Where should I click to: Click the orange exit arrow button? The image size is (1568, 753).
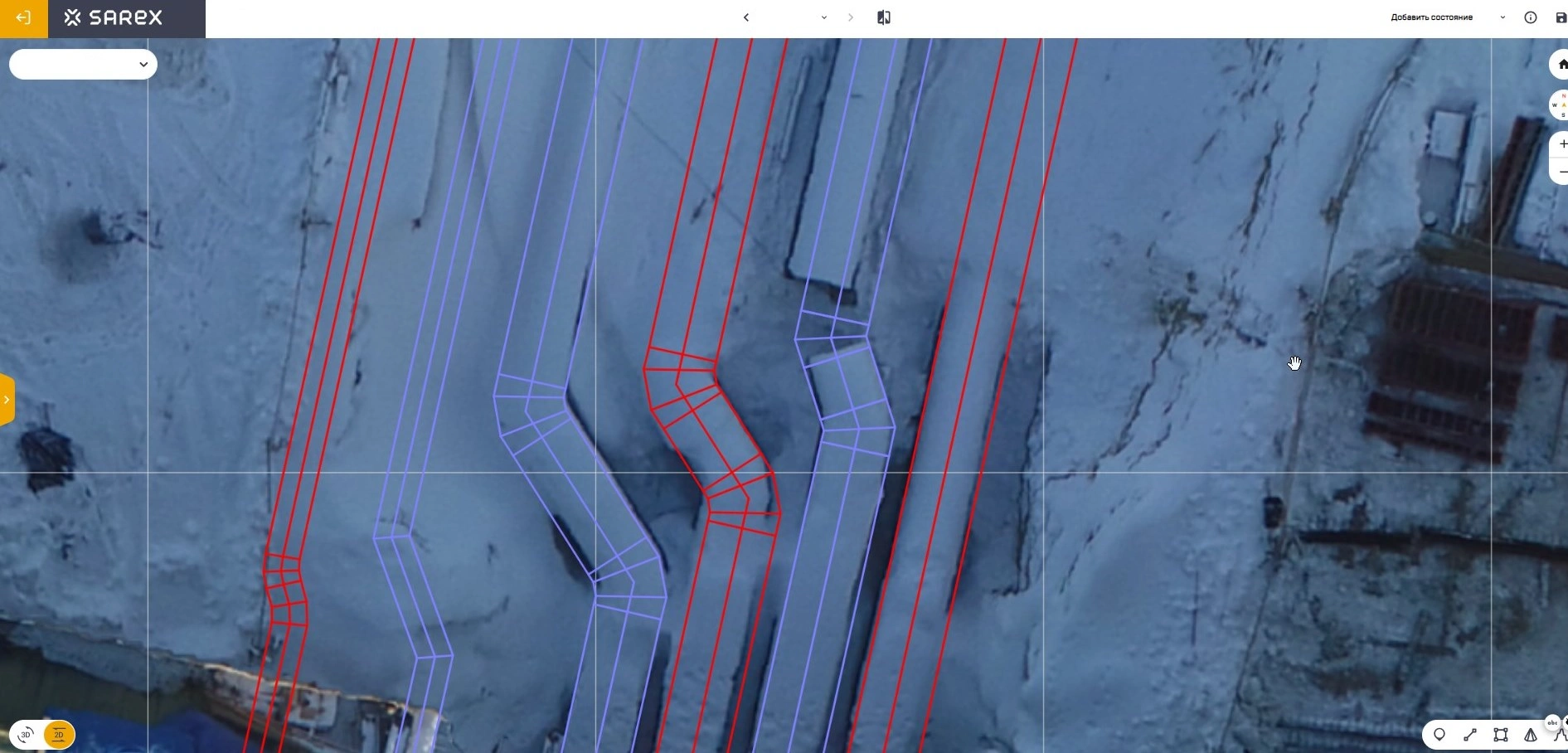[23, 18]
